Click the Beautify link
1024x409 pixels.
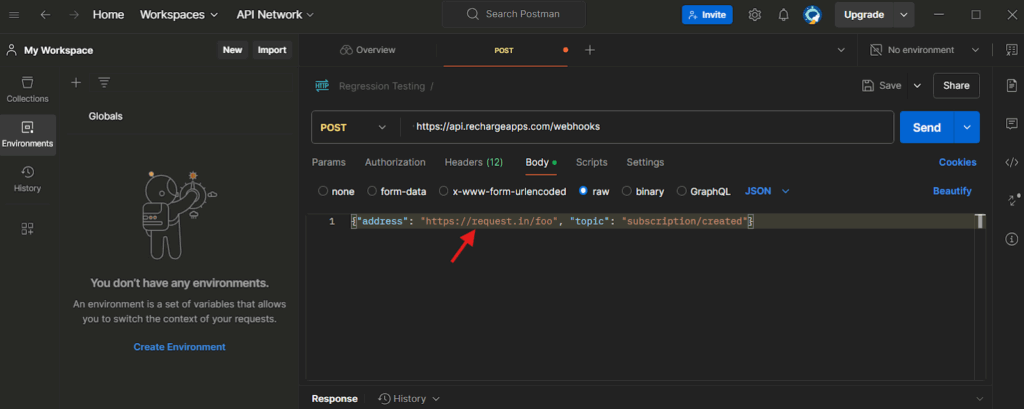tap(952, 191)
